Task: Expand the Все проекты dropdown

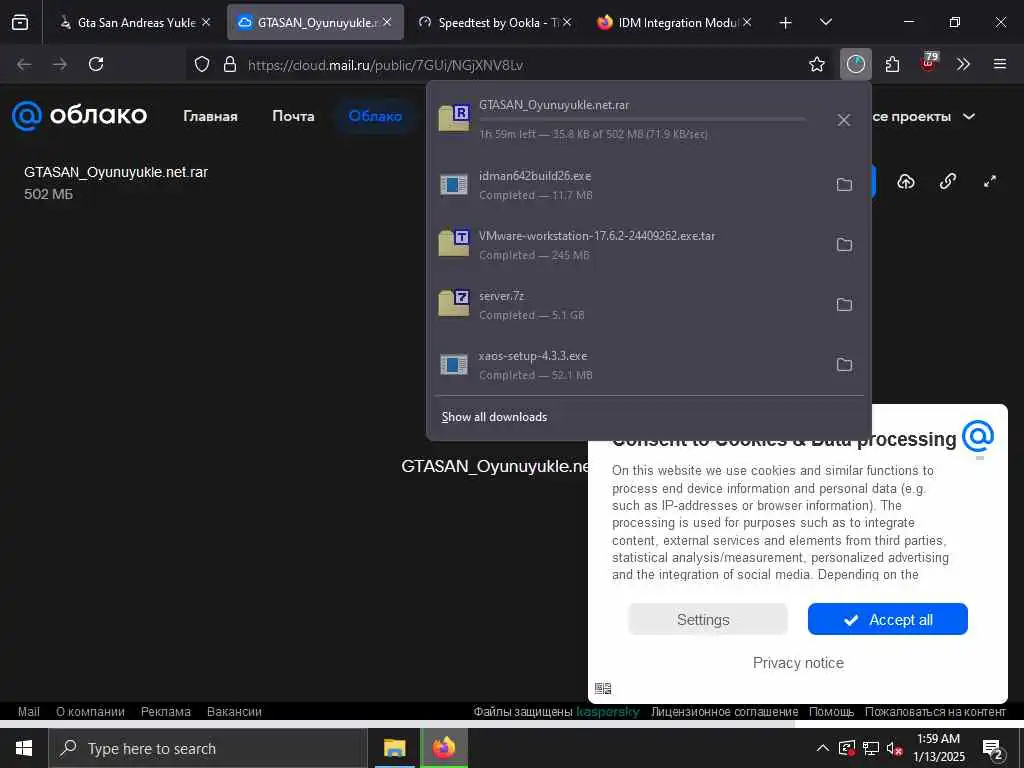Action: (x=924, y=116)
